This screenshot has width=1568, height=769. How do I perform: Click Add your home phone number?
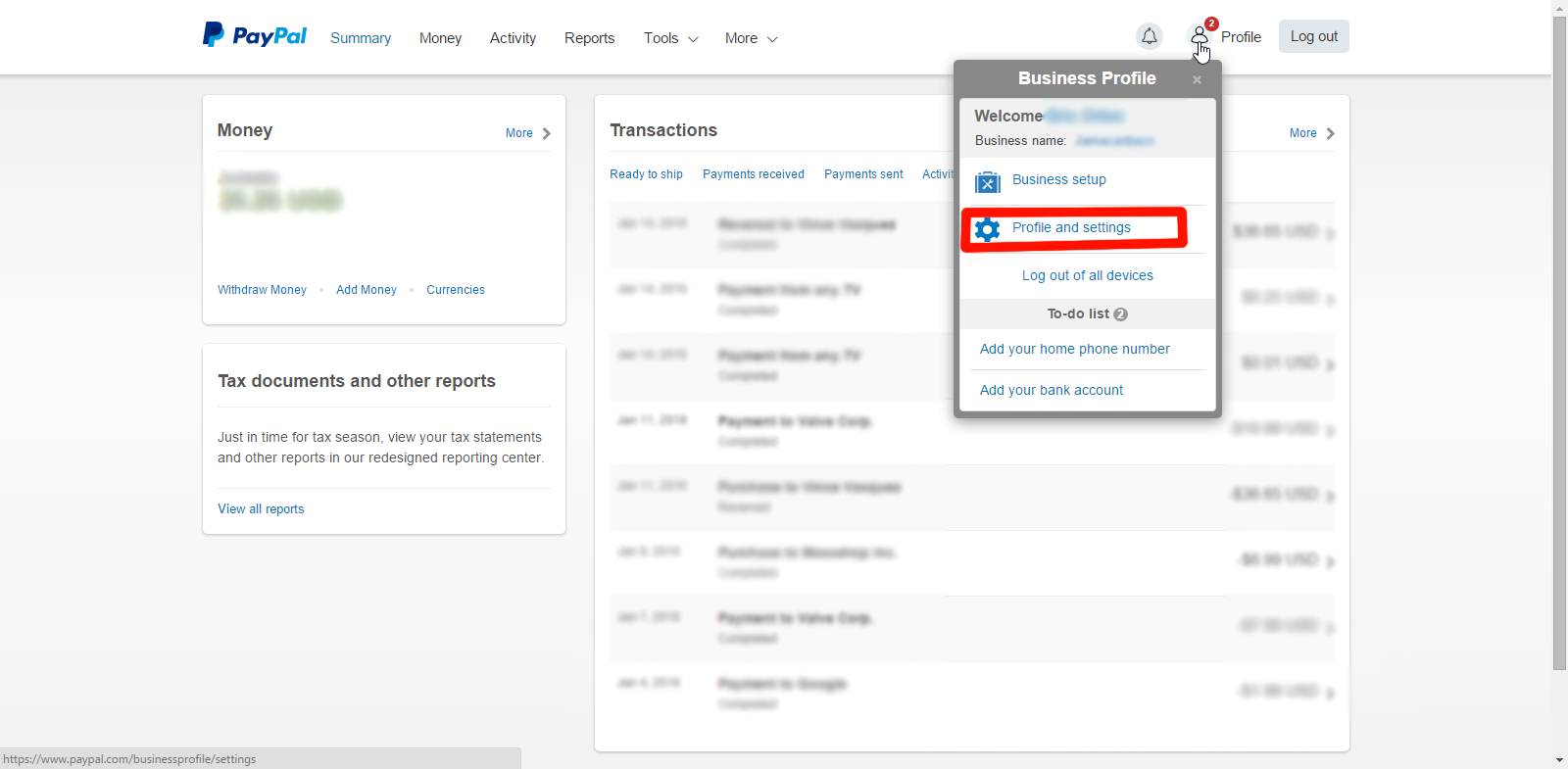click(x=1075, y=349)
